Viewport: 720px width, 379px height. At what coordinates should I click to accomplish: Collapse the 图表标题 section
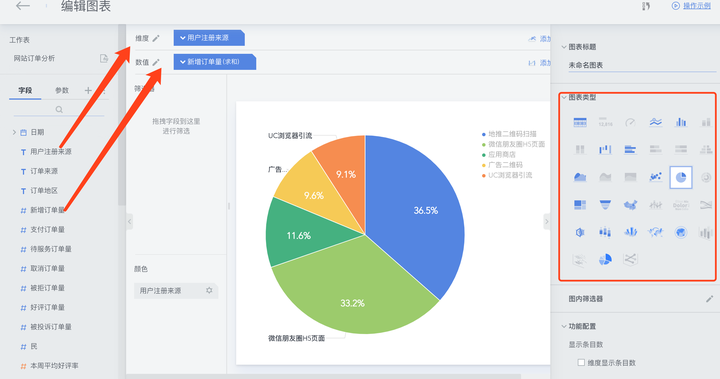coord(564,47)
